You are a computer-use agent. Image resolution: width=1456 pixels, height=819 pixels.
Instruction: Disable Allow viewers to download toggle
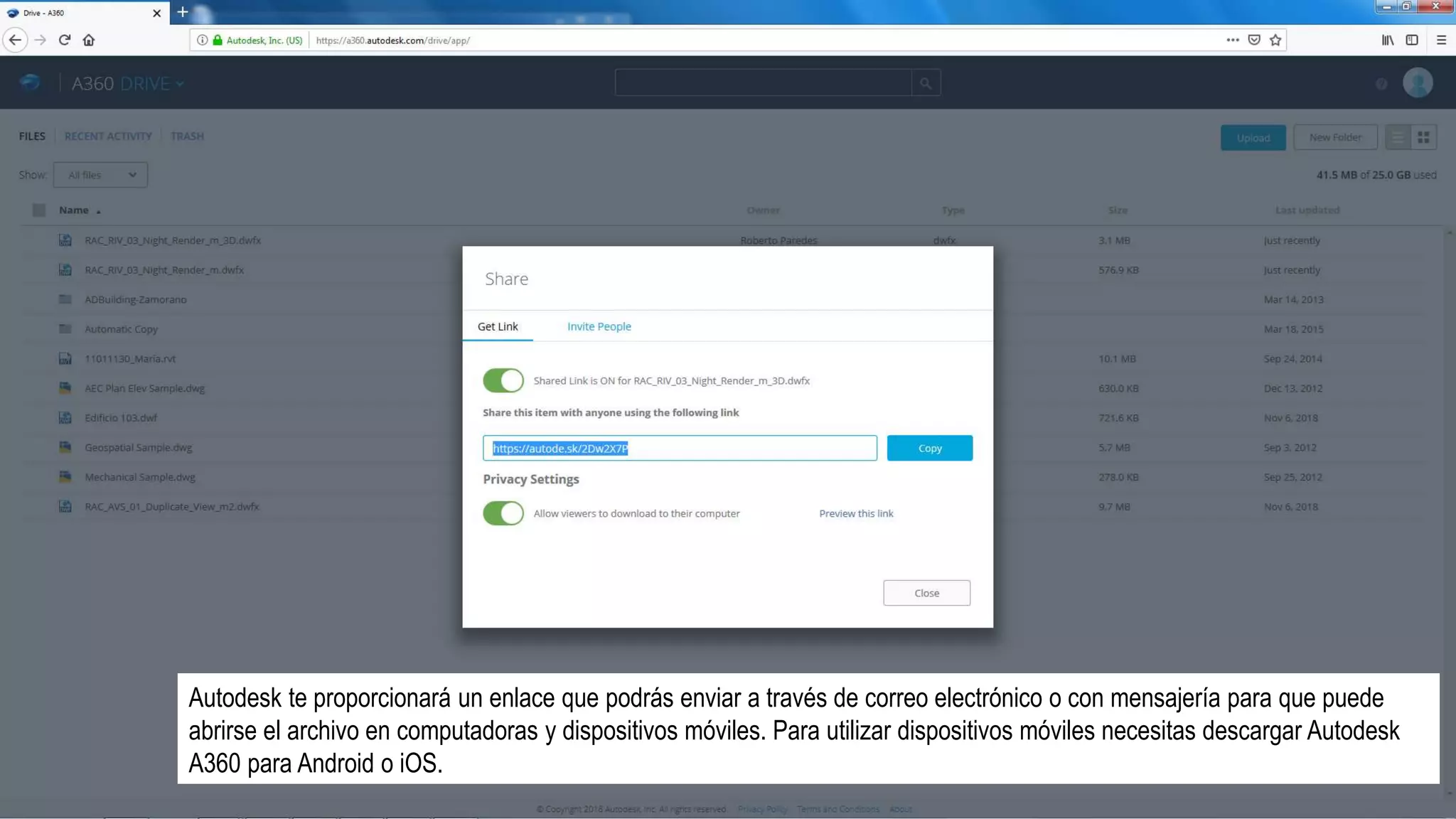[503, 513]
